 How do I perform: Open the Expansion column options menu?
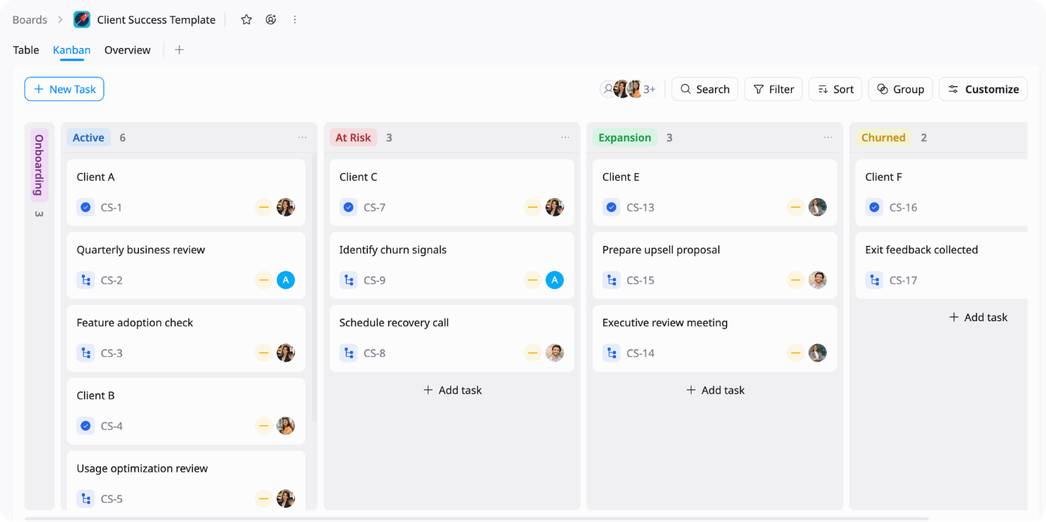click(x=829, y=137)
